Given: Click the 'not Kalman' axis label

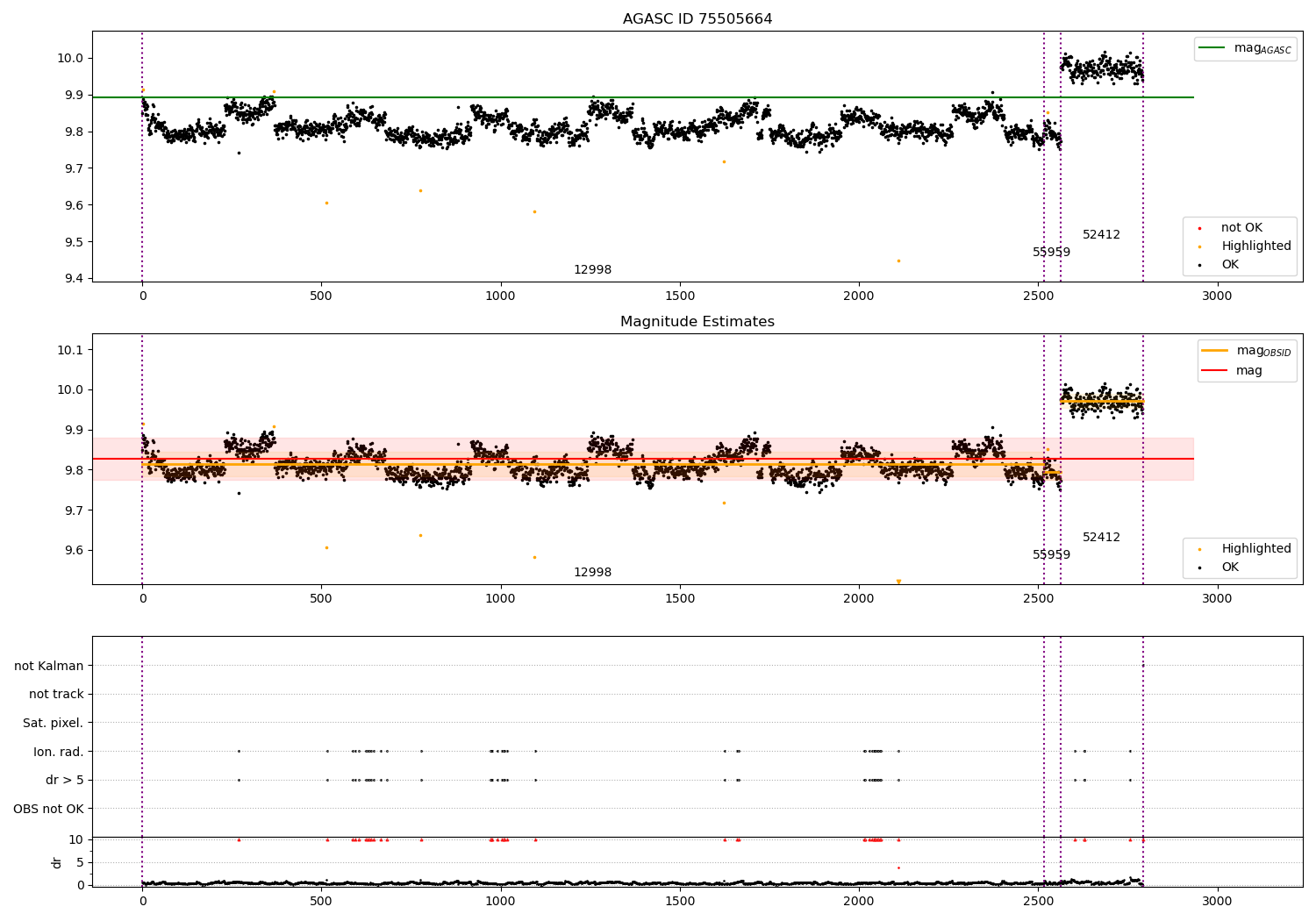Looking at the screenshot, I should [x=49, y=666].
